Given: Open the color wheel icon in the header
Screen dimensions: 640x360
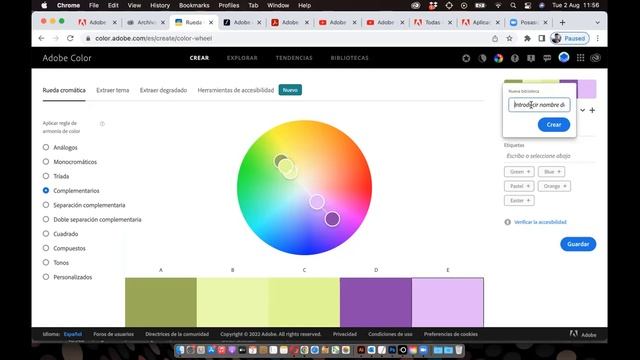Looking at the screenshot, I should pyautogui.click(x=498, y=58).
